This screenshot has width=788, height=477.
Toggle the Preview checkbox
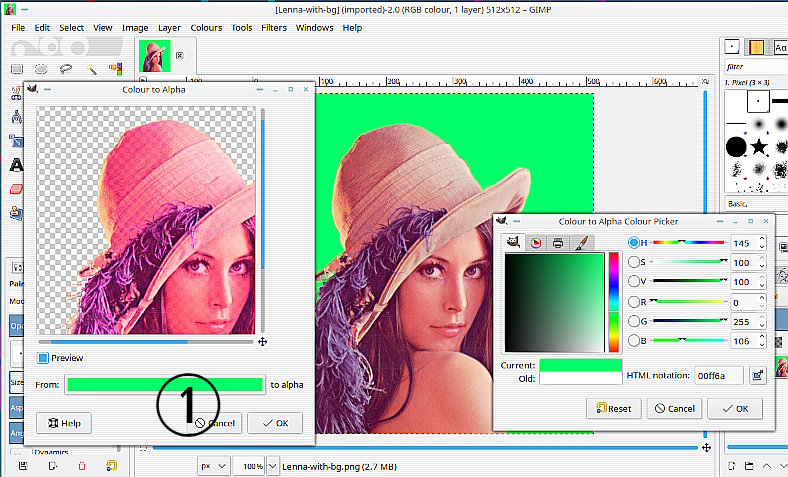click(x=43, y=358)
